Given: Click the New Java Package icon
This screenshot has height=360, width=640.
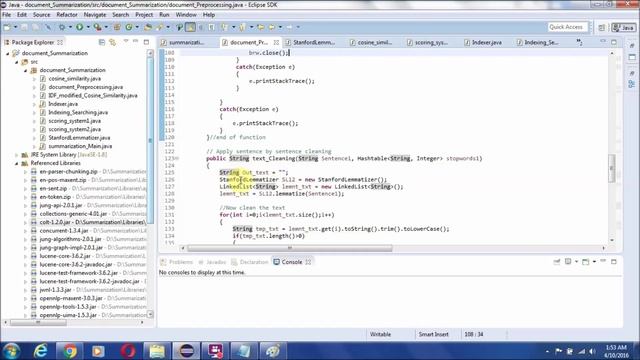Looking at the screenshot, I should pyautogui.click(x=117, y=27).
